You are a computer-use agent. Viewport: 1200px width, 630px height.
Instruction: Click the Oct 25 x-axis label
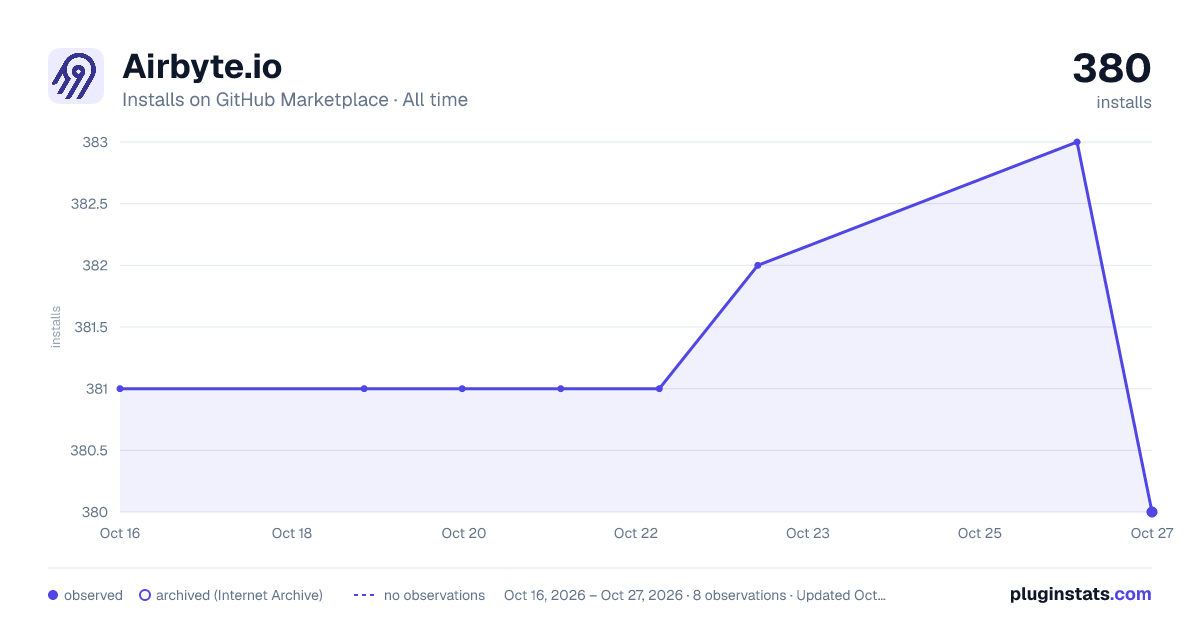pos(980,533)
